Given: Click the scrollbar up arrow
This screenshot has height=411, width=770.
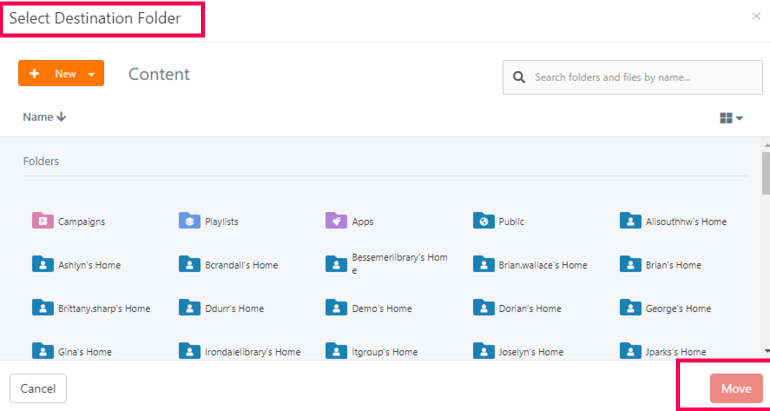Looking at the screenshot, I should coord(767,145).
